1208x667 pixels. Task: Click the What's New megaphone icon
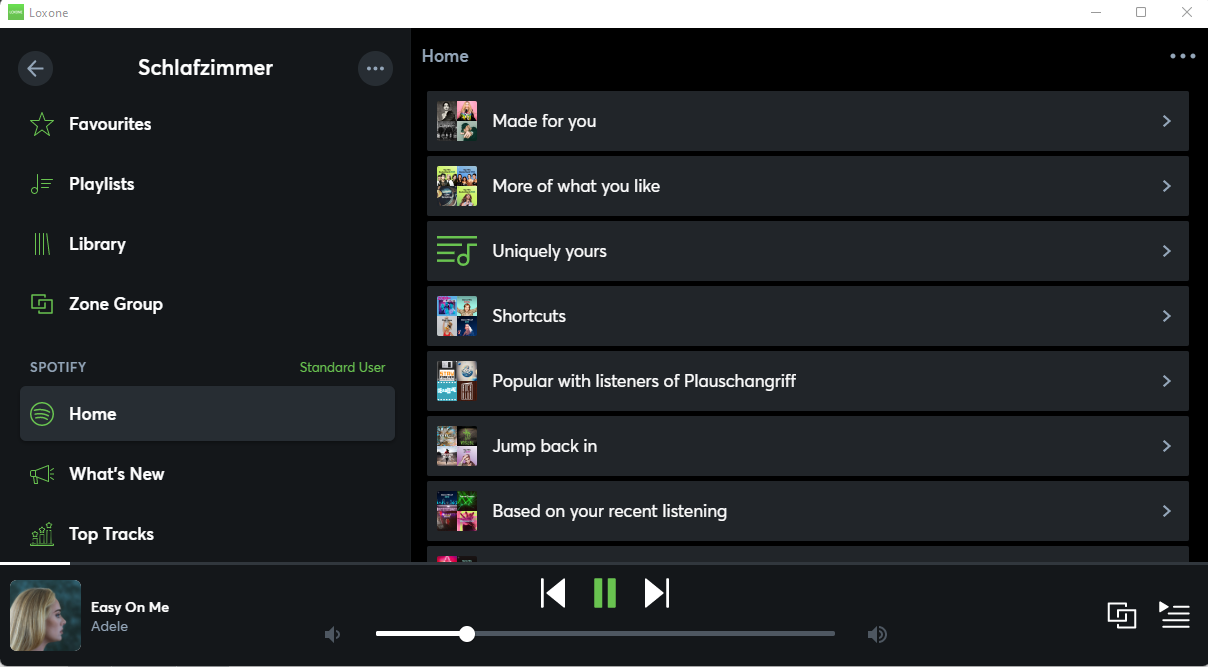(42, 474)
